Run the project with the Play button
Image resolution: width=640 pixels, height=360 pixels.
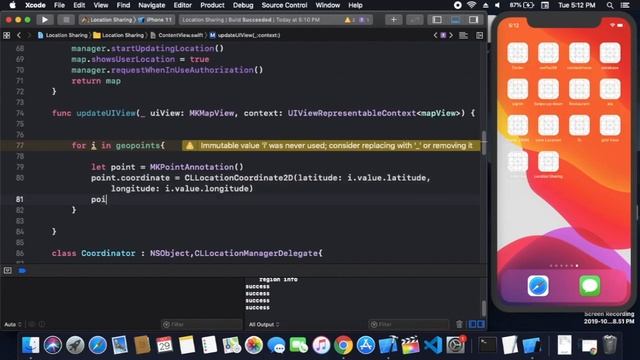point(45,20)
